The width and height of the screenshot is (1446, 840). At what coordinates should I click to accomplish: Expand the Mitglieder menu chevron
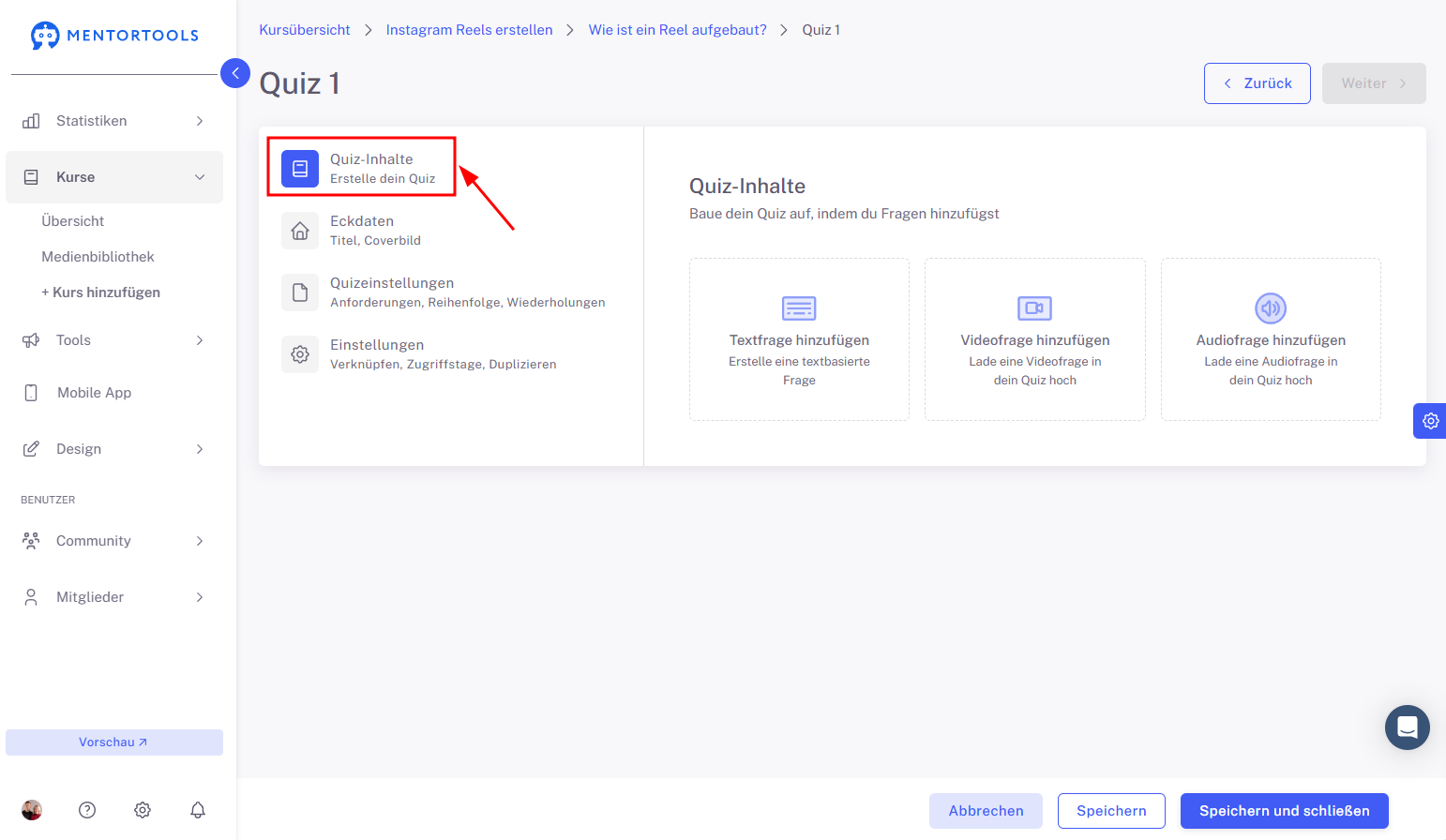coord(200,597)
